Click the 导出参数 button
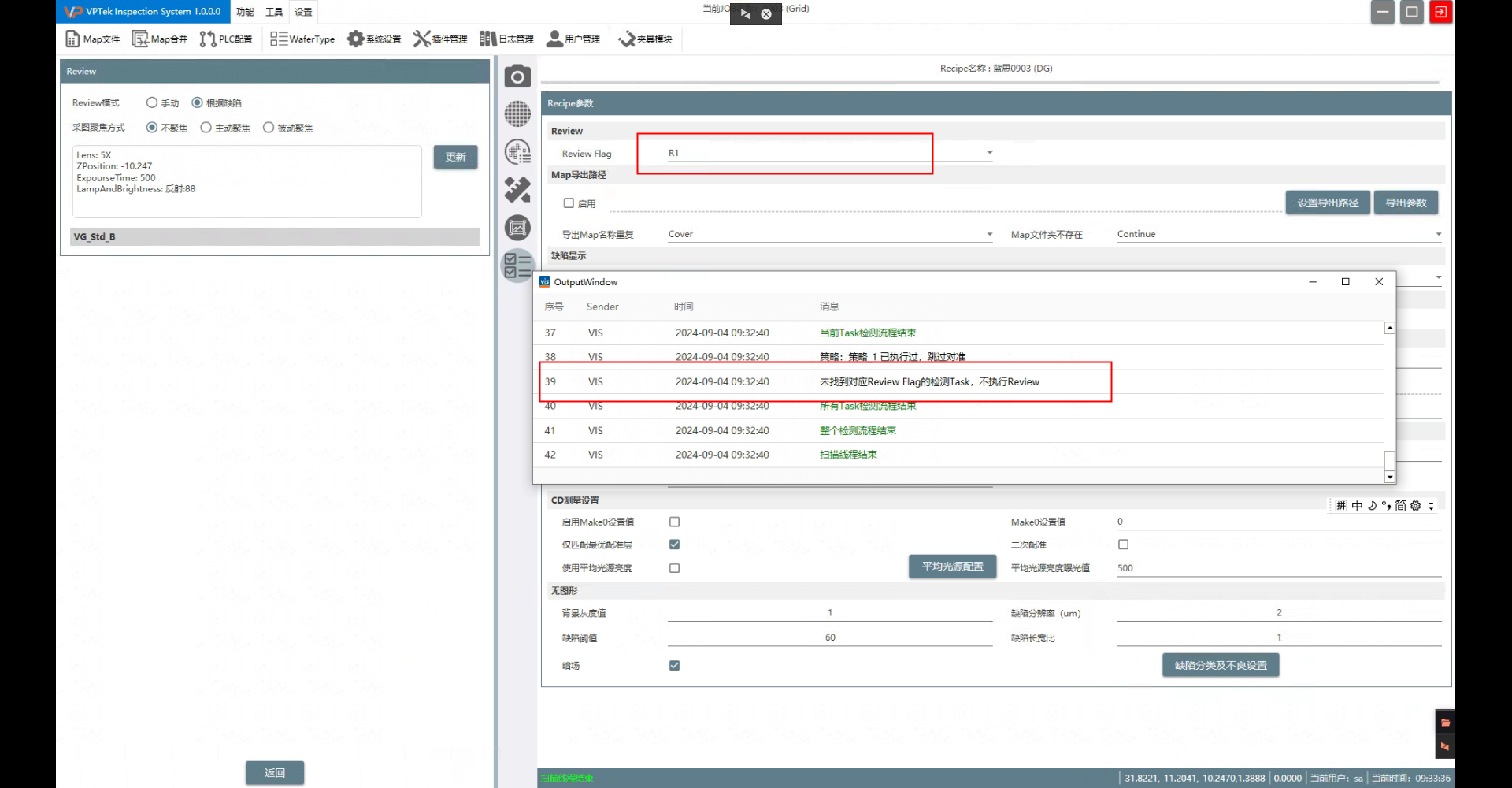This screenshot has height=788, width=1512. (x=1406, y=203)
